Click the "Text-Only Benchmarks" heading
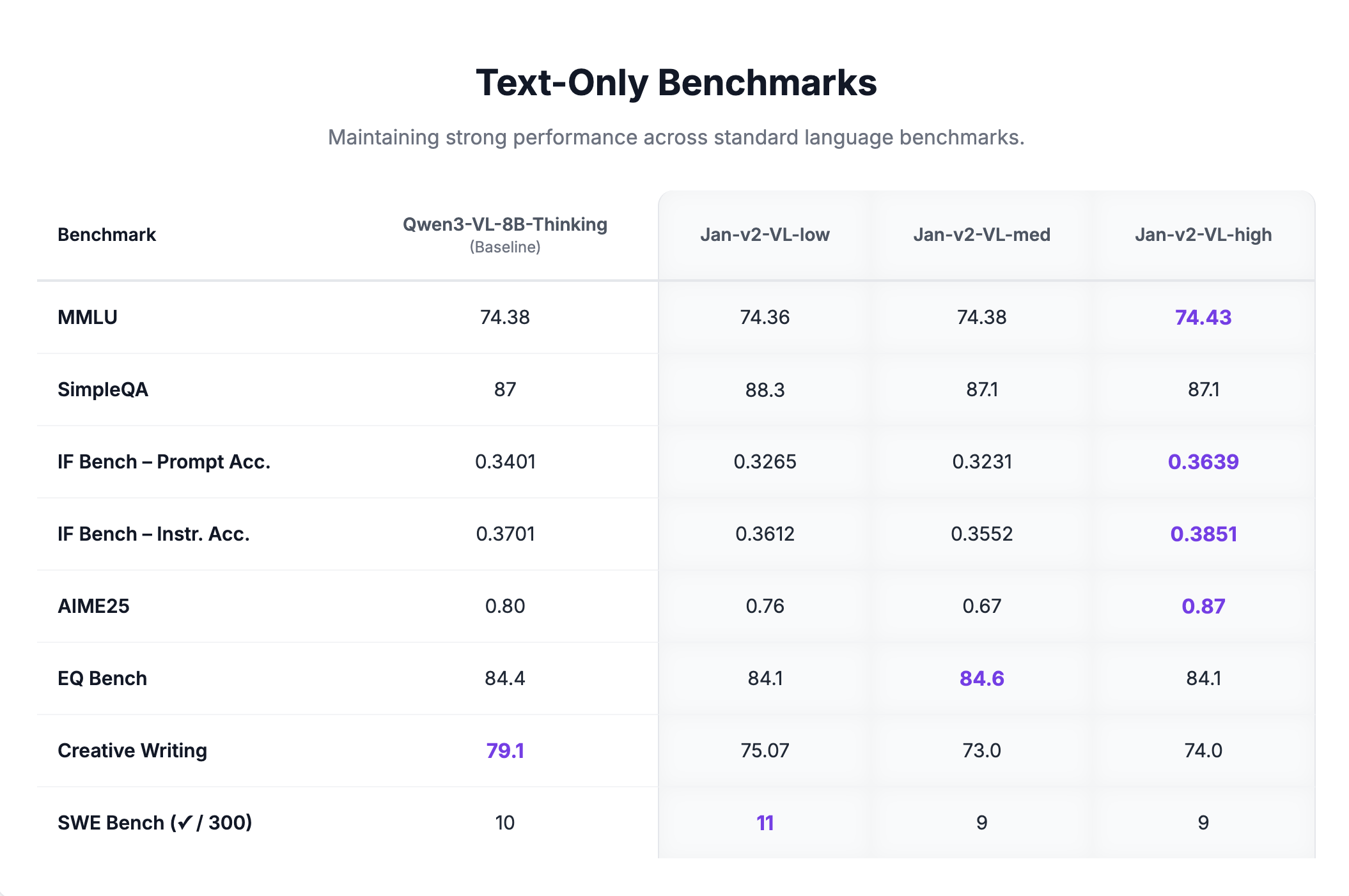This screenshot has width=1349, height=896. click(676, 83)
